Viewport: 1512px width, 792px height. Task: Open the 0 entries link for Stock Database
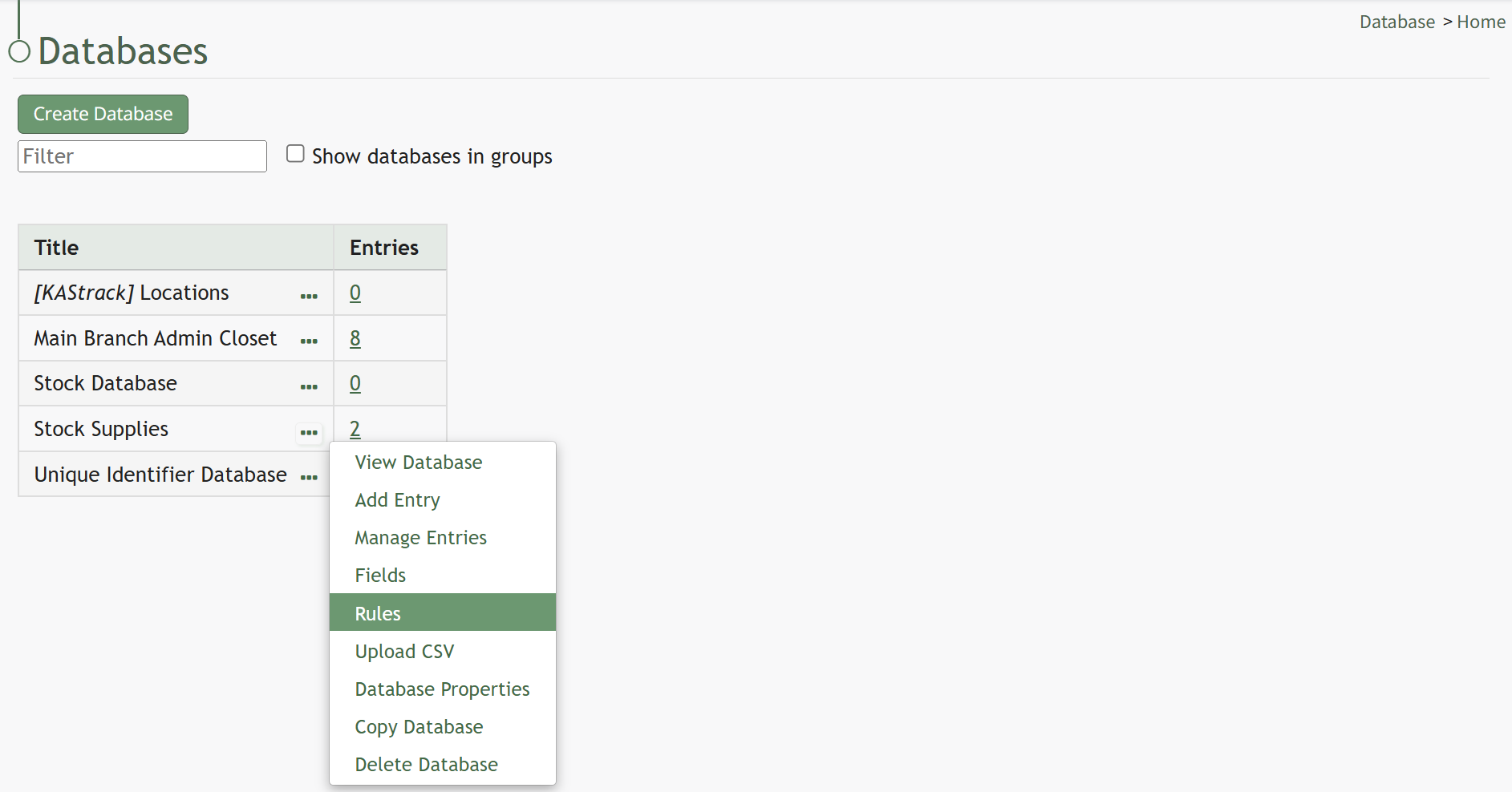tap(355, 383)
